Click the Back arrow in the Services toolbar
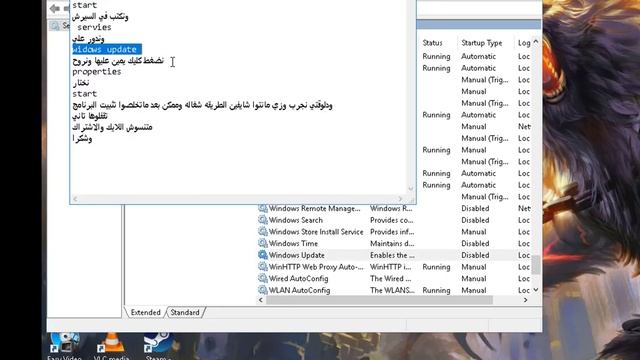This screenshot has width=640, height=360. pos(54,8)
